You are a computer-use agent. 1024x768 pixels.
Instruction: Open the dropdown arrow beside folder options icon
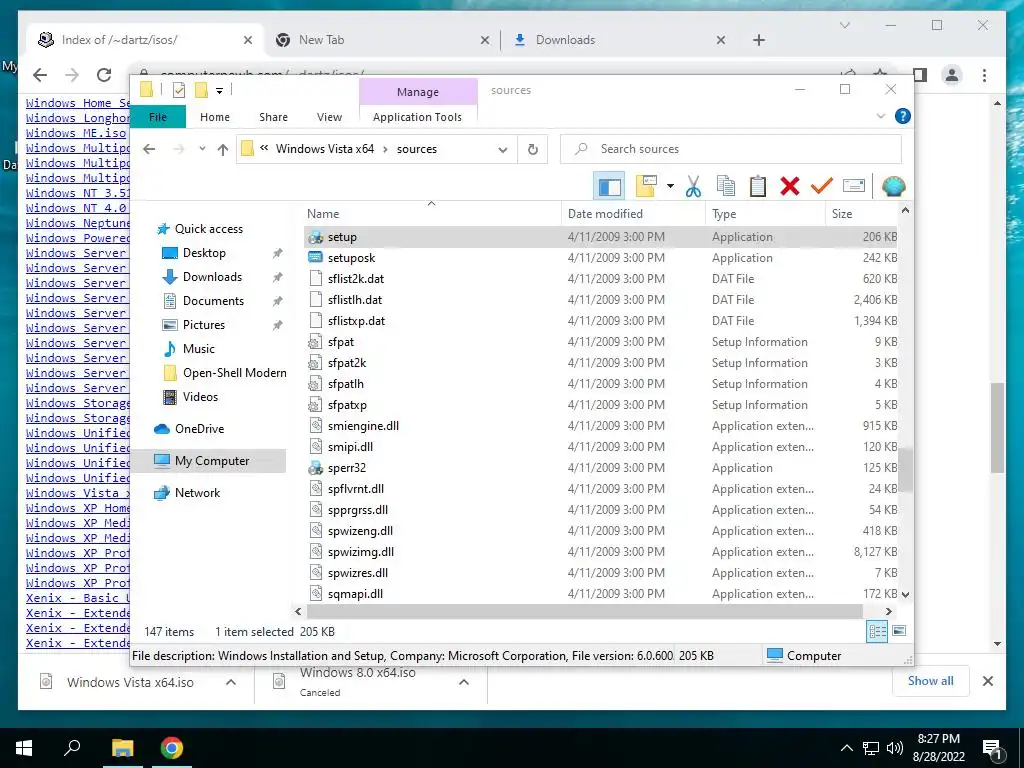pos(669,186)
